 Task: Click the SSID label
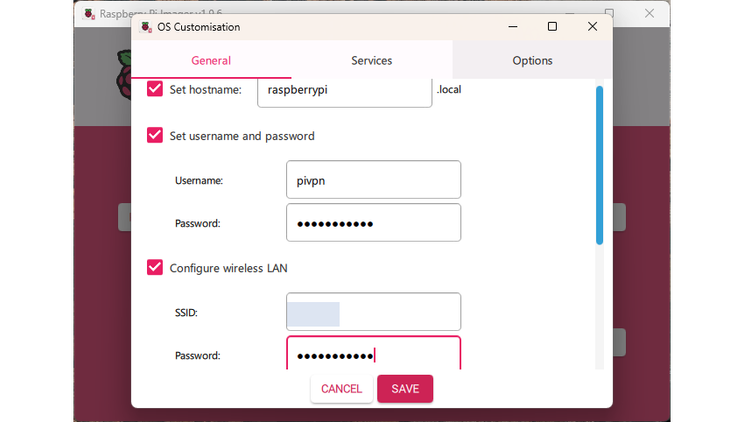click(x=186, y=313)
